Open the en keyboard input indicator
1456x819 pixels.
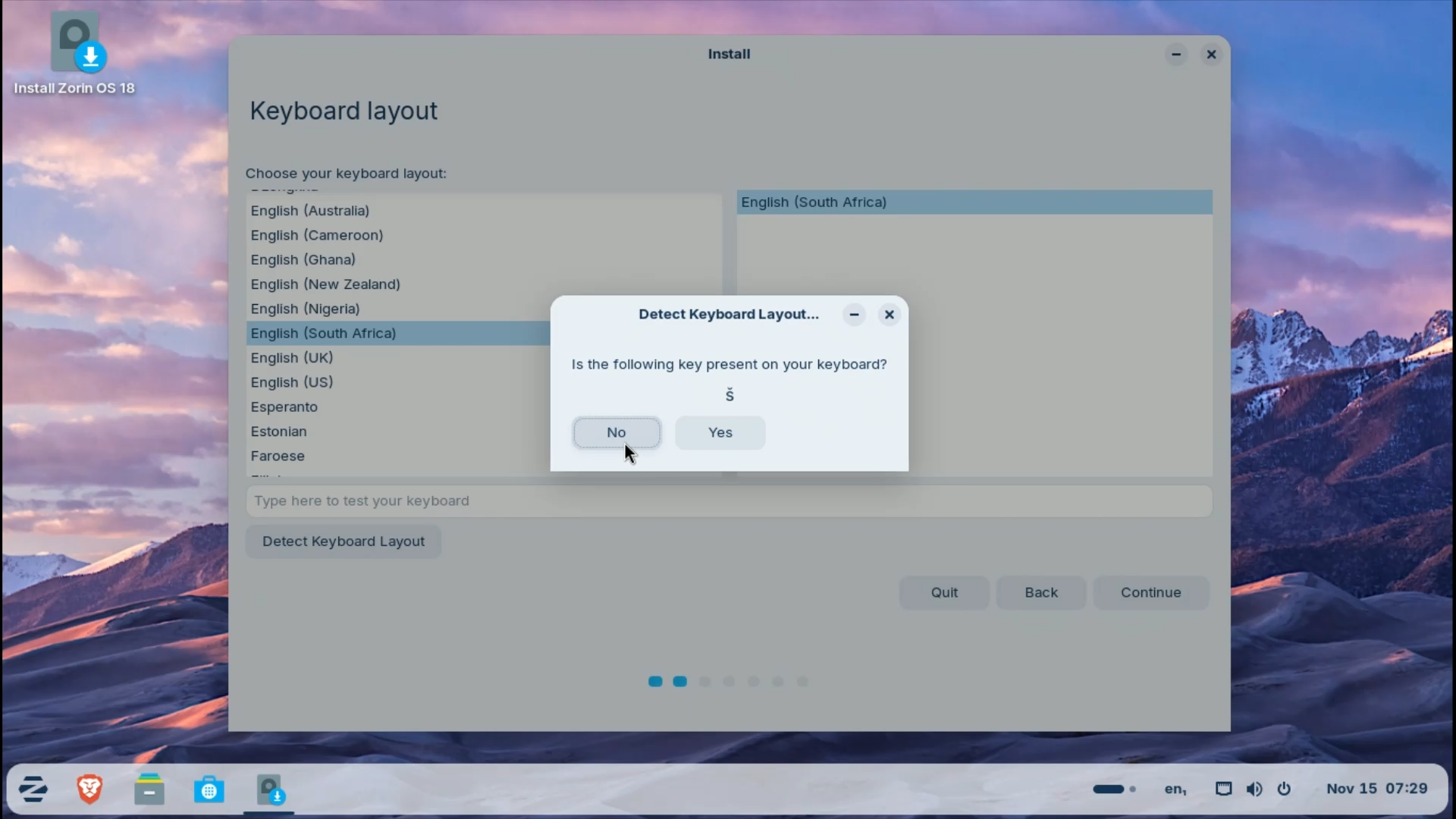[1175, 789]
